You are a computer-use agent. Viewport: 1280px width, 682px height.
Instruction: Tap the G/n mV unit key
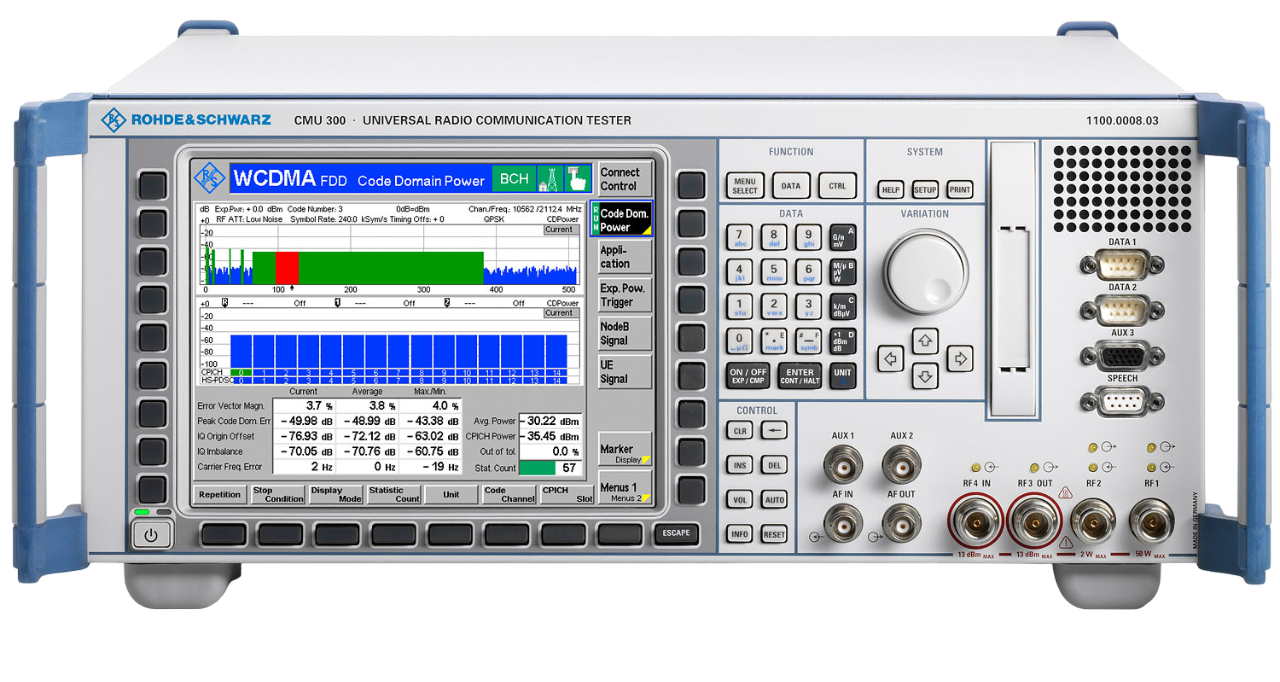pyautogui.click(x=843, y=236)
